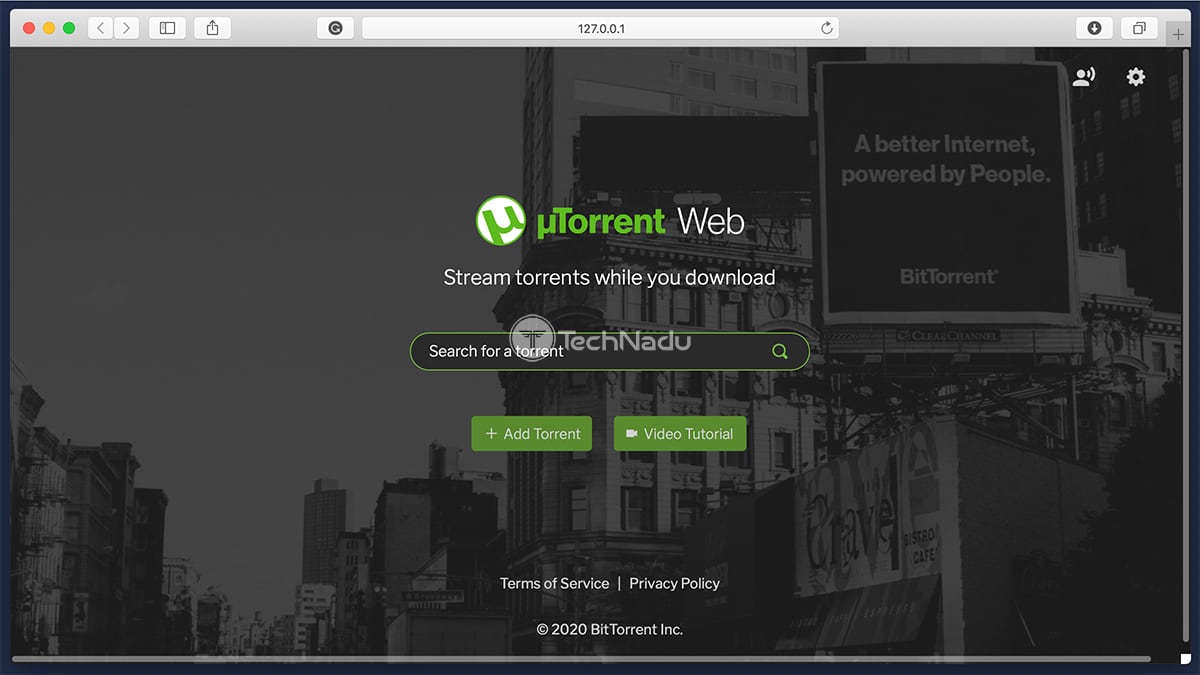Reload the page with the refresh icon

(x=826, y=28)
